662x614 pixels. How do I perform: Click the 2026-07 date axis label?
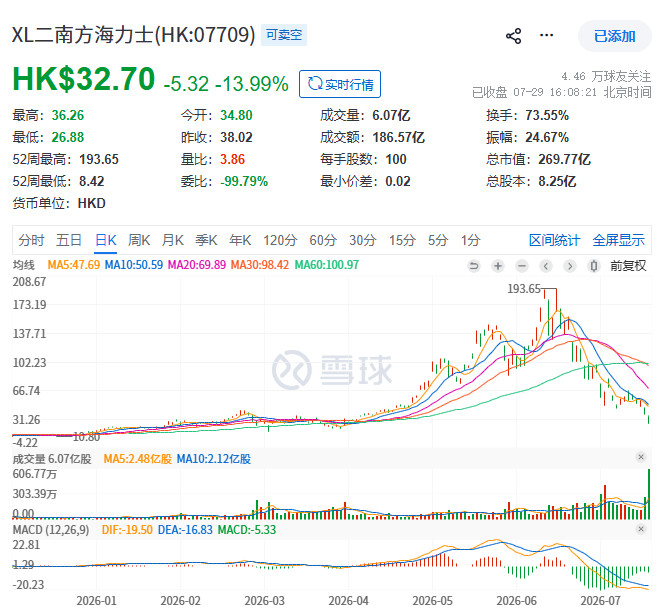click(600, 600)
